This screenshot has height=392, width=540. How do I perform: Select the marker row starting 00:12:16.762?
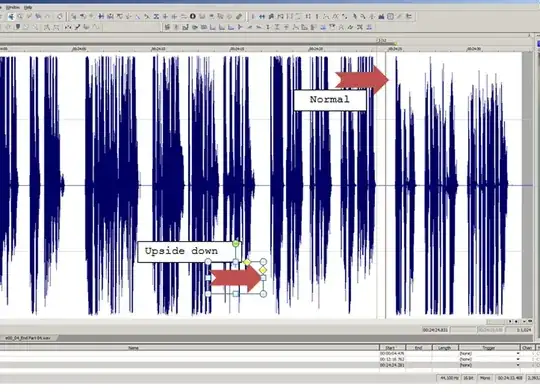269,359
